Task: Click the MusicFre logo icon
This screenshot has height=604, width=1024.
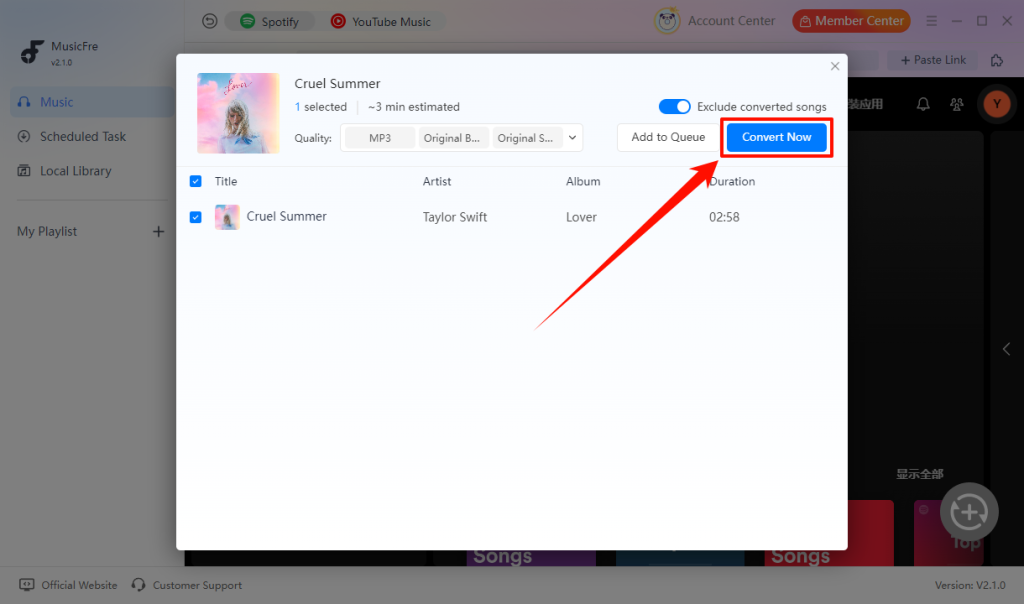Action: coord(32,52)
